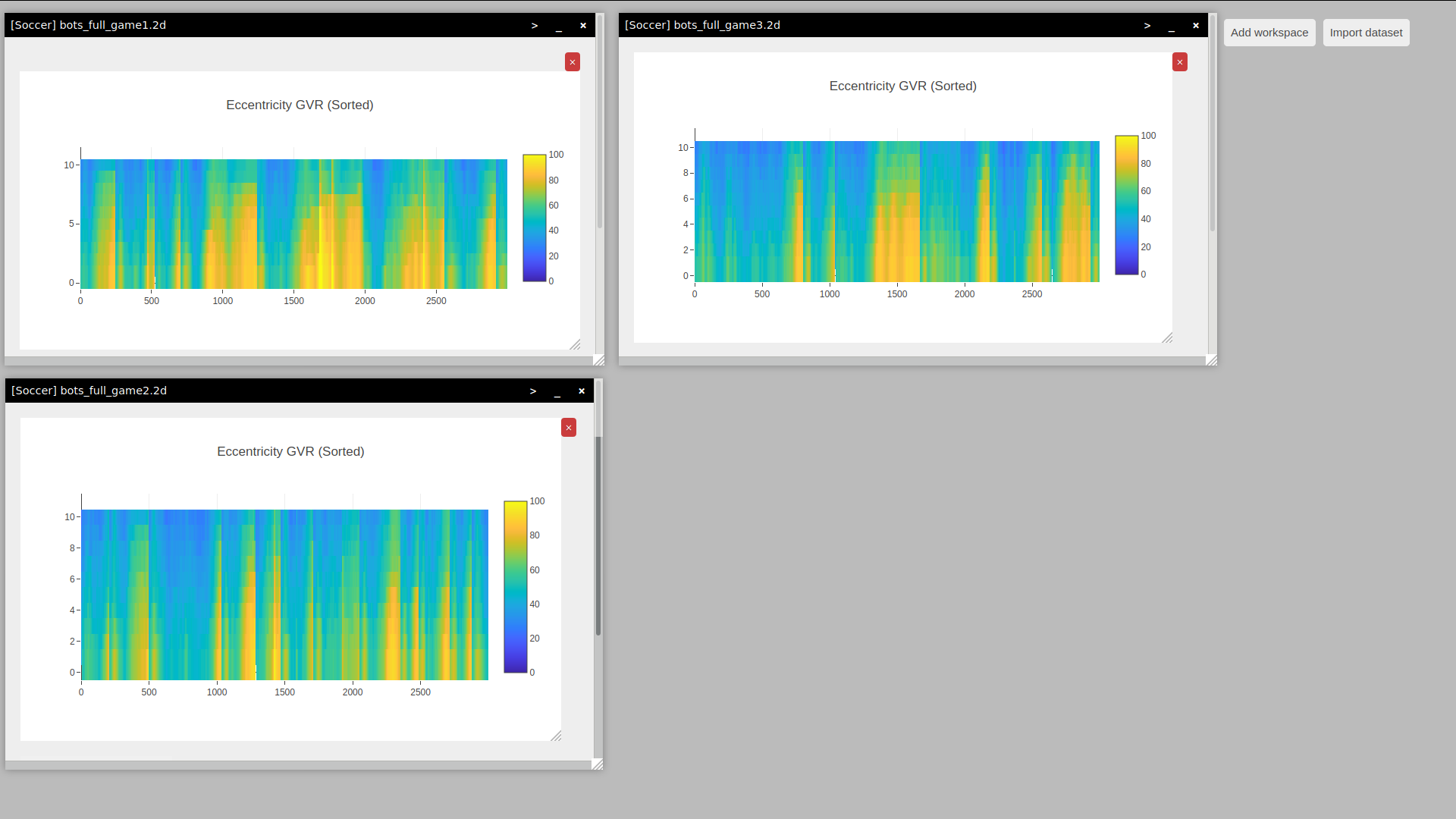Click game3 heatmap color scale bar
The image size is (1456, 819).
1126,205
